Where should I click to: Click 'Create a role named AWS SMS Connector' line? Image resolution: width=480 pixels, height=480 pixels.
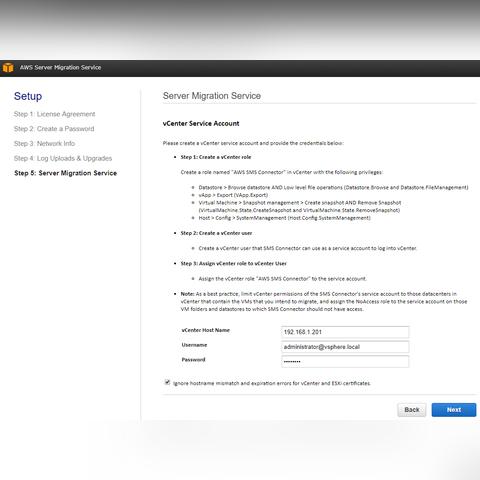(x=282, y=172)
